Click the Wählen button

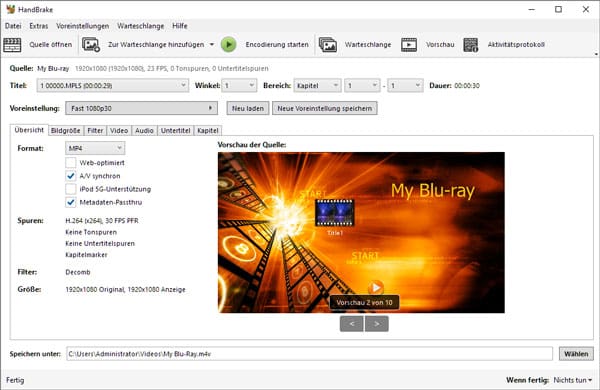(576, 354)
